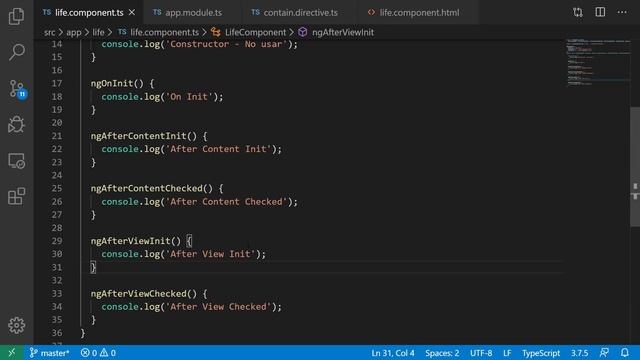Open the notifications bell in the status bar
Screen dimensions: 640x360
(x=625, y=353)
